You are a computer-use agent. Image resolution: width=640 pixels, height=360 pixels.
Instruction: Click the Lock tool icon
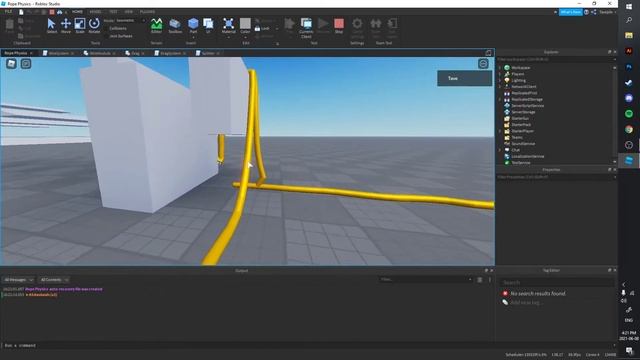tap(258, 29)
